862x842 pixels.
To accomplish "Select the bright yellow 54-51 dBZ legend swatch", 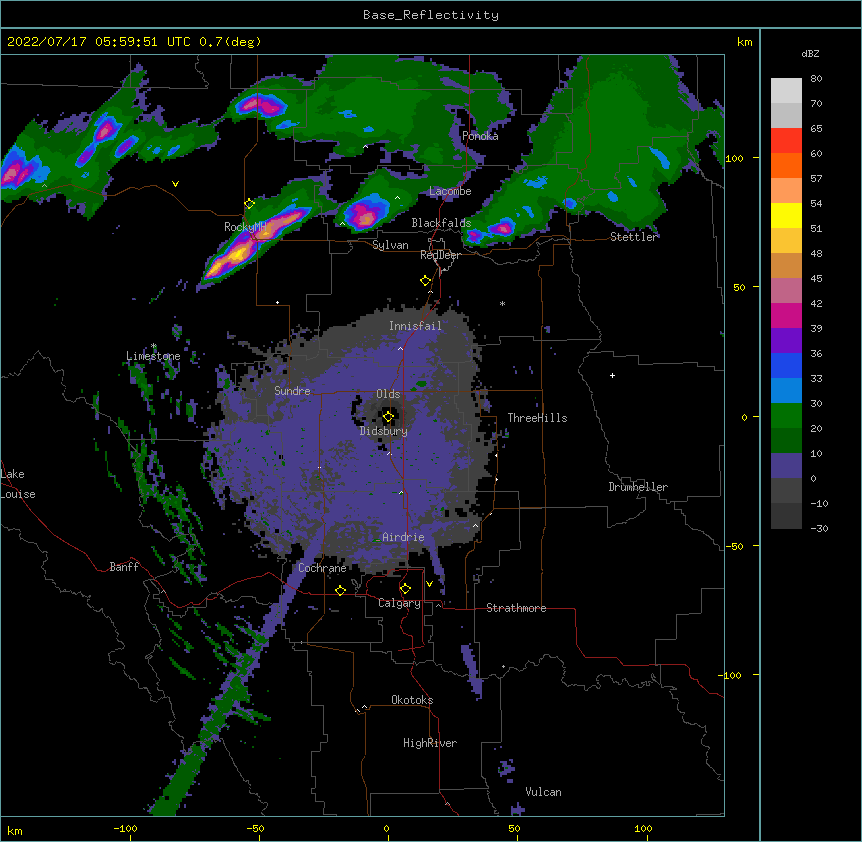I will point(786,215).
